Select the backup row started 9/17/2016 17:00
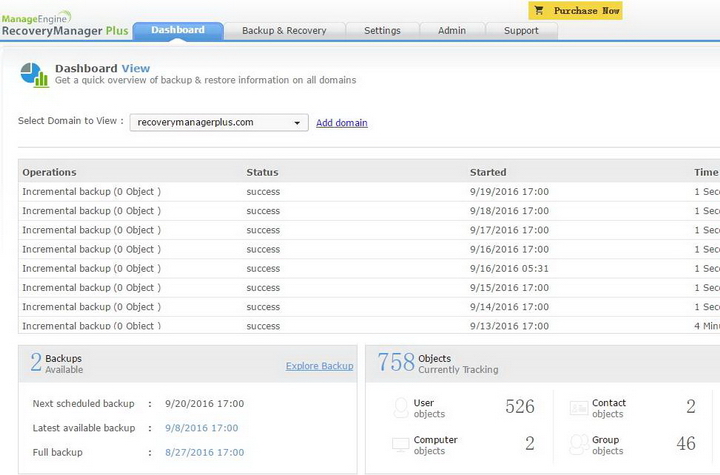Image resolution: width=720 pixels, height=475 pixels. coord(369,230)
